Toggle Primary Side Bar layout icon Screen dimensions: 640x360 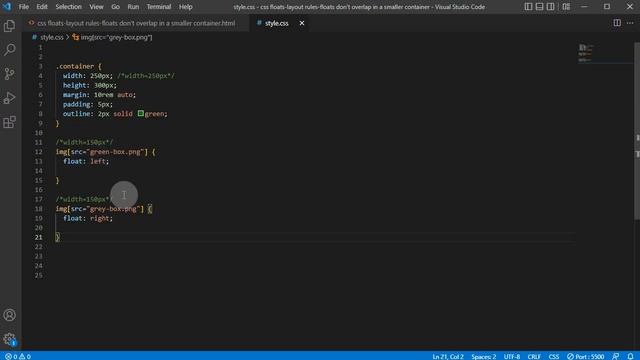[528, 7]
